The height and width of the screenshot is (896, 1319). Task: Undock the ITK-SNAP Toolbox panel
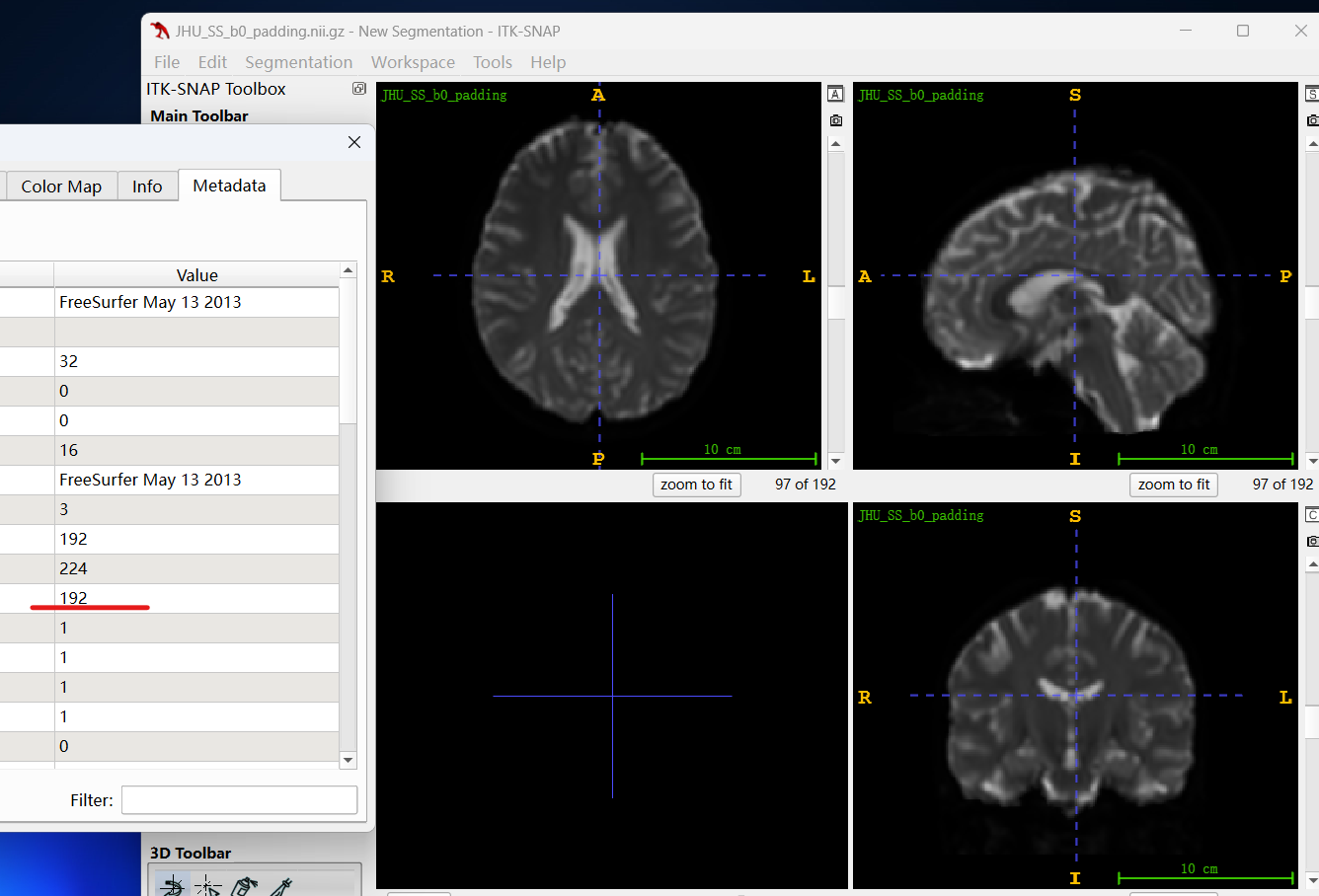point(358,89)
